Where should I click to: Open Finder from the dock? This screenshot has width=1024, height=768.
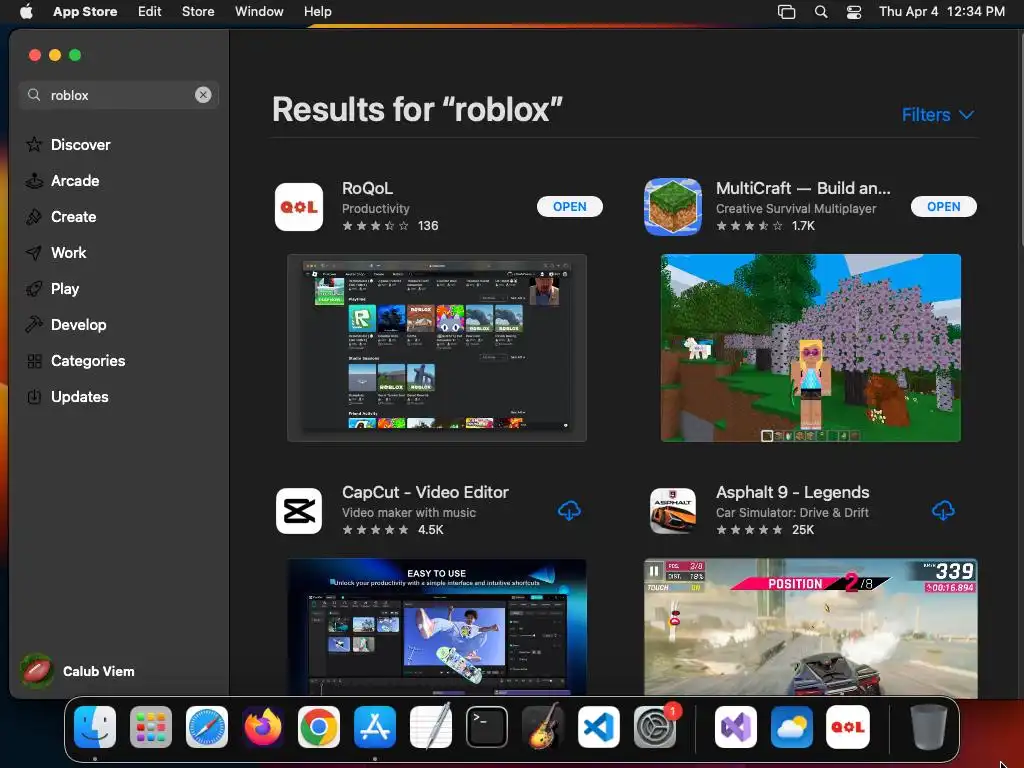(x=95, y=727)
